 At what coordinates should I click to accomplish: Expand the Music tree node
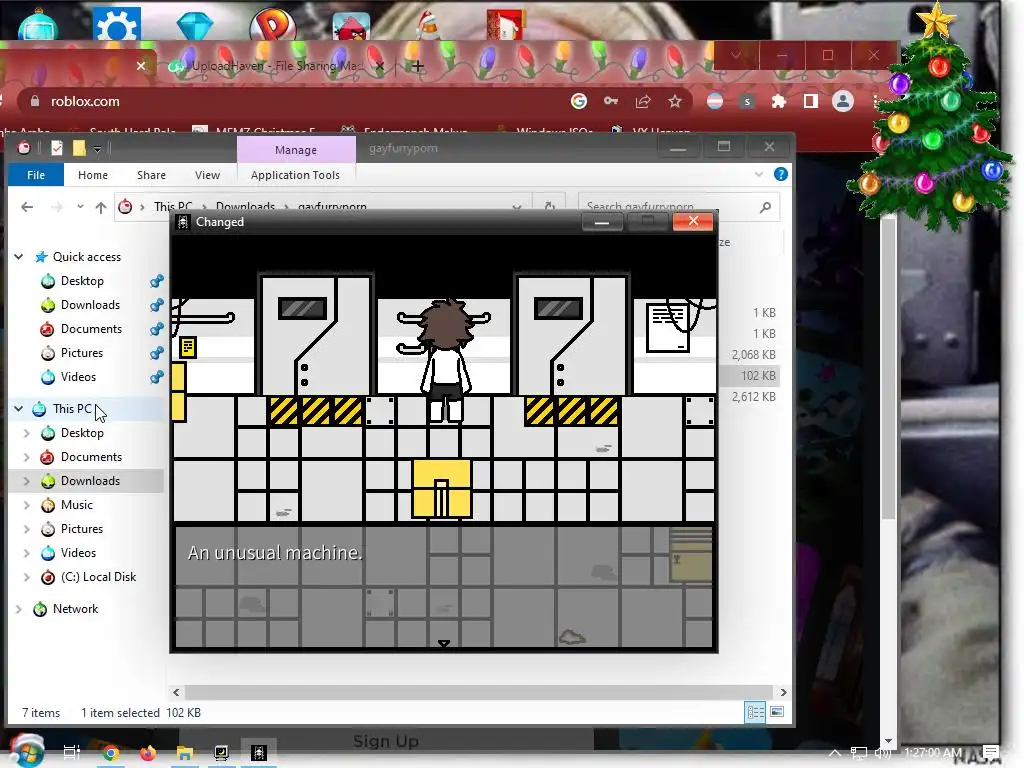[27, 505]
